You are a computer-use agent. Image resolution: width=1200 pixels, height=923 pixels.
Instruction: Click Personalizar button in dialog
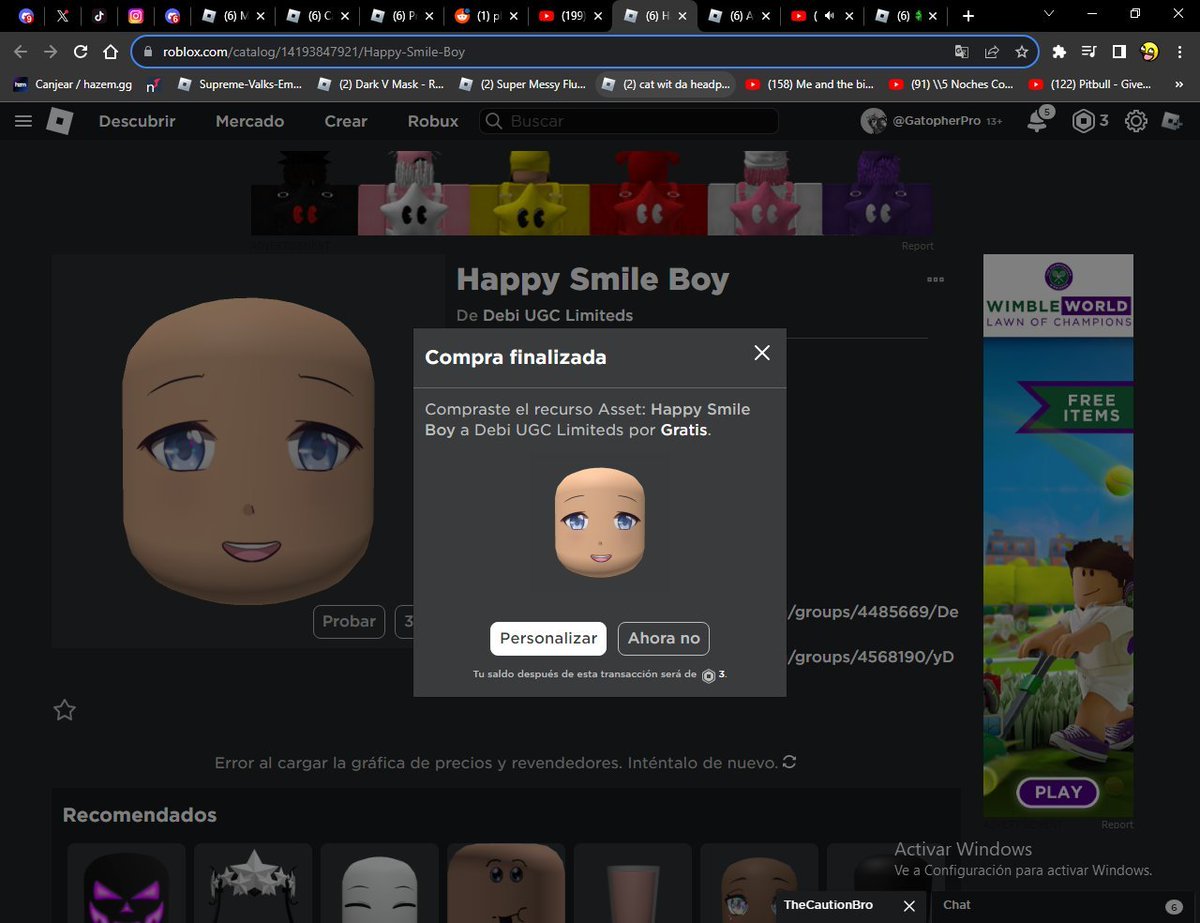pos(548,638)
